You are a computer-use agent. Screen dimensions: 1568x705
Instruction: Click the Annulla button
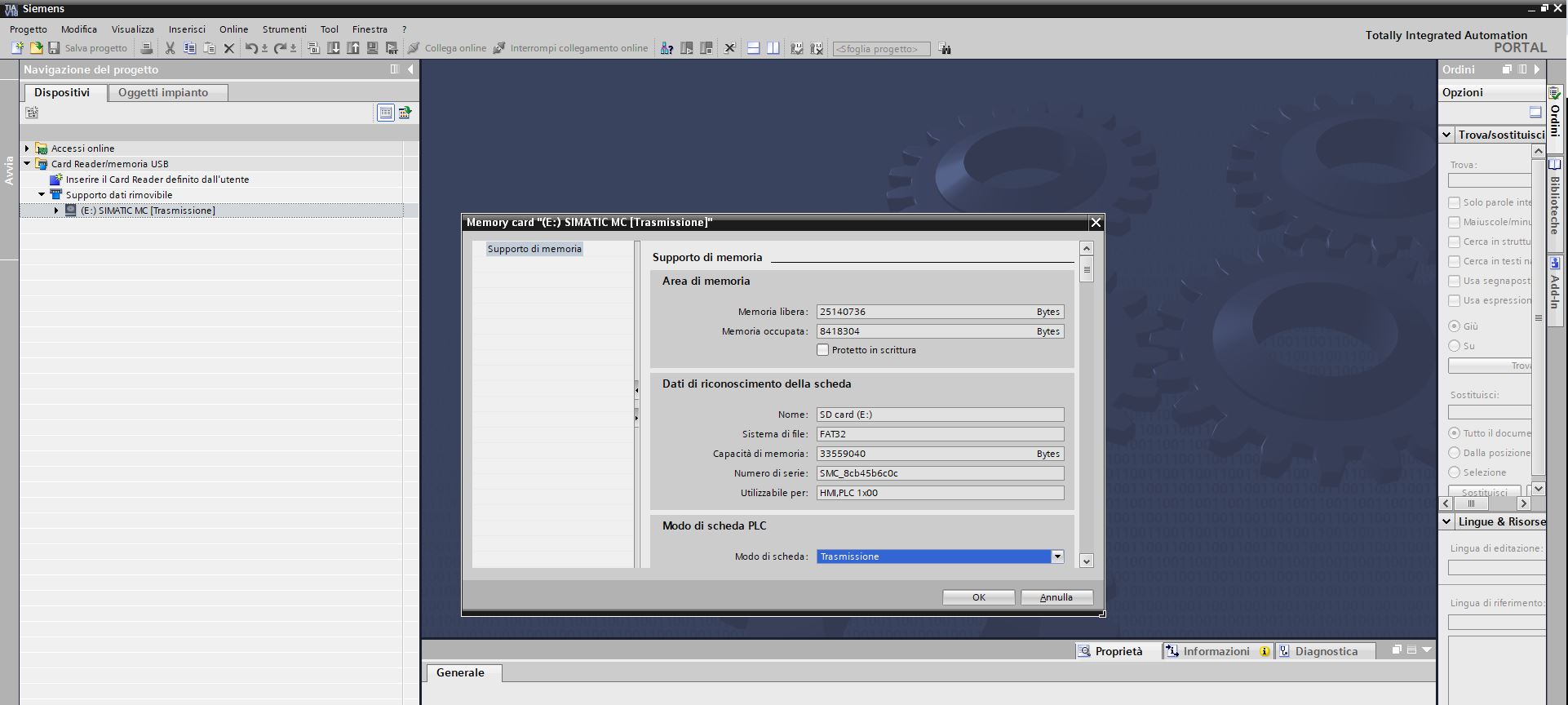pos(1056,597)
